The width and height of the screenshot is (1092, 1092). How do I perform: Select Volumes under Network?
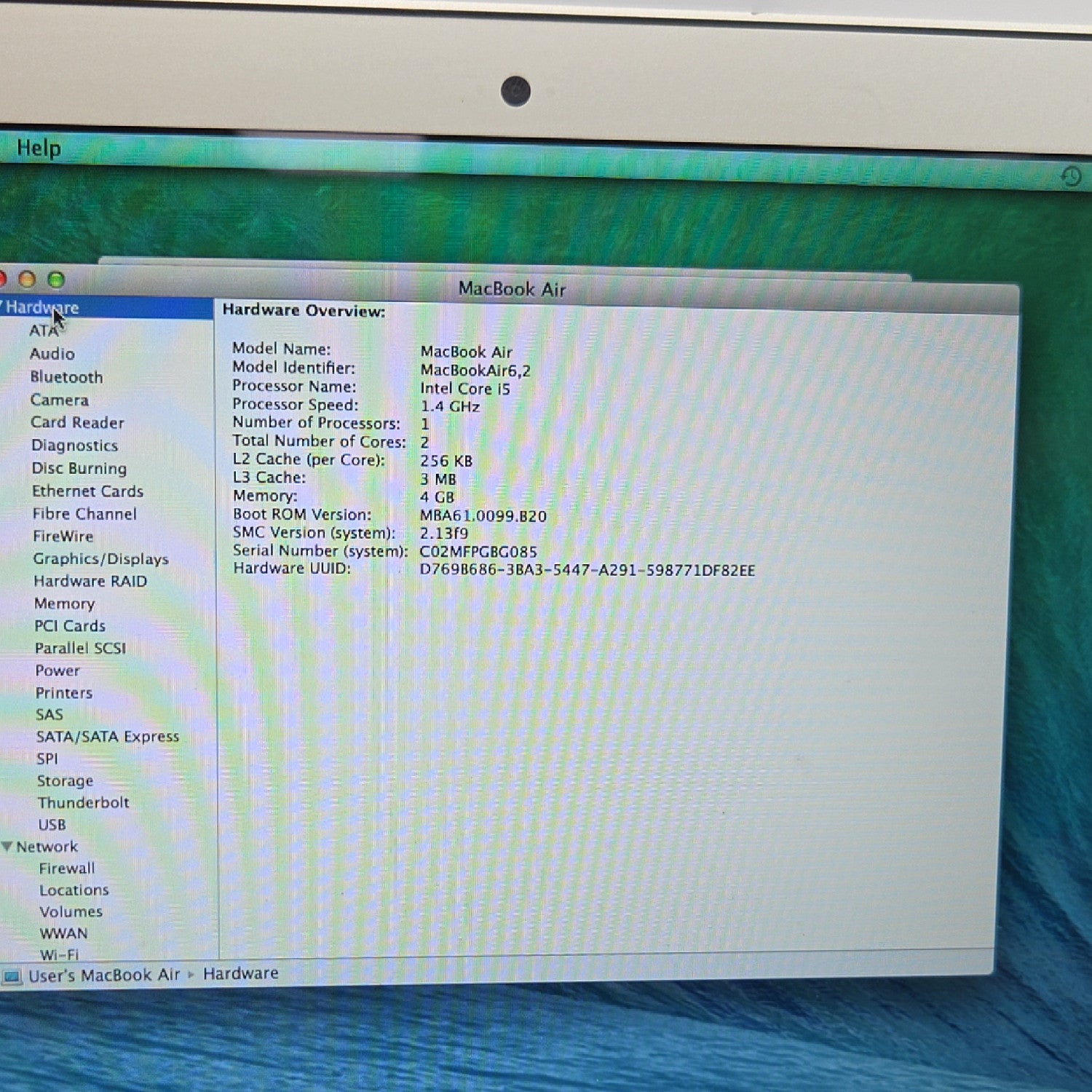(71, 911)
